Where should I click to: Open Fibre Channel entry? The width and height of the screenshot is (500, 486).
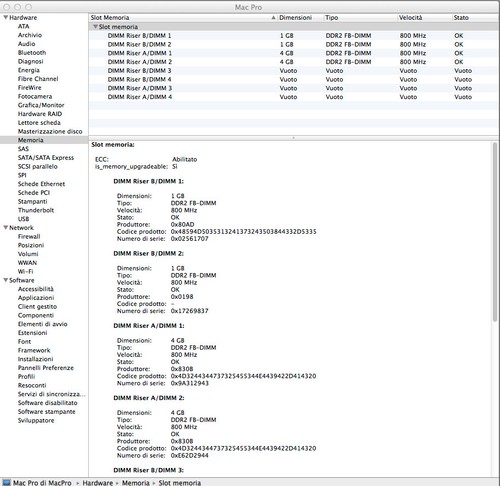(x=38, y=79)
